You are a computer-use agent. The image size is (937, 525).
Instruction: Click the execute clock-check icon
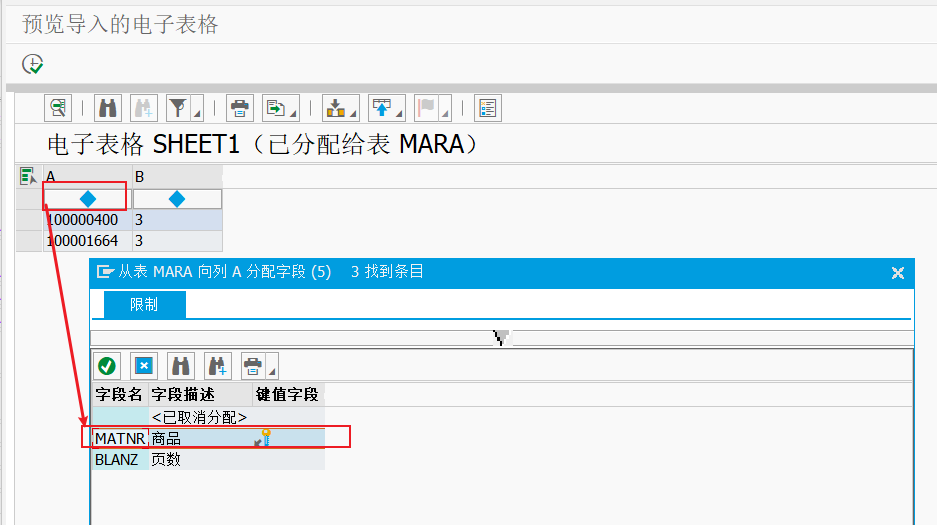(x=33, y=64)
